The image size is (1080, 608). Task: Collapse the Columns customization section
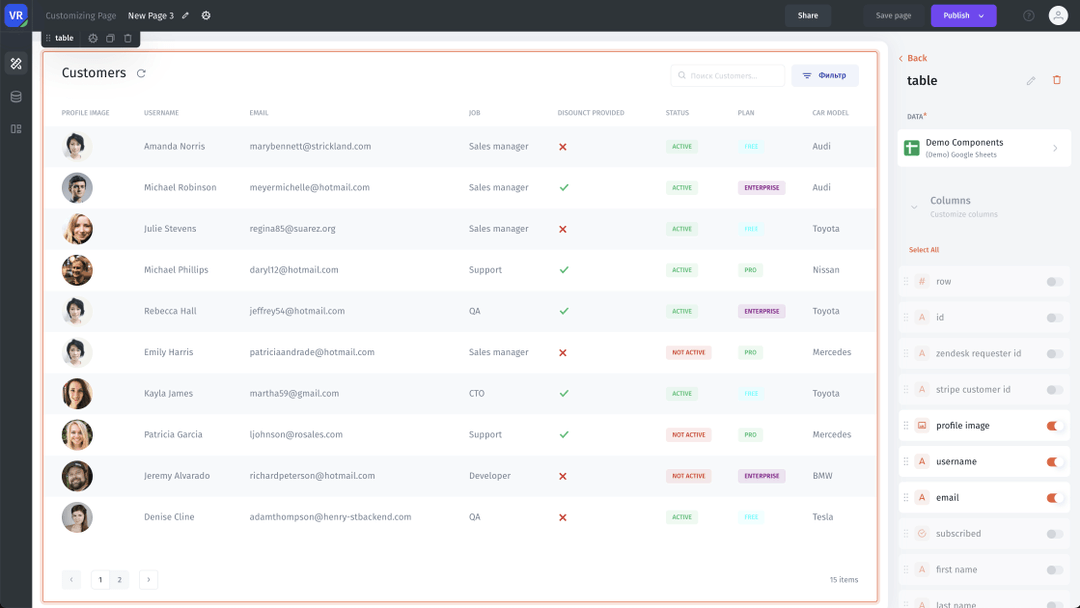tap(913, 203)
